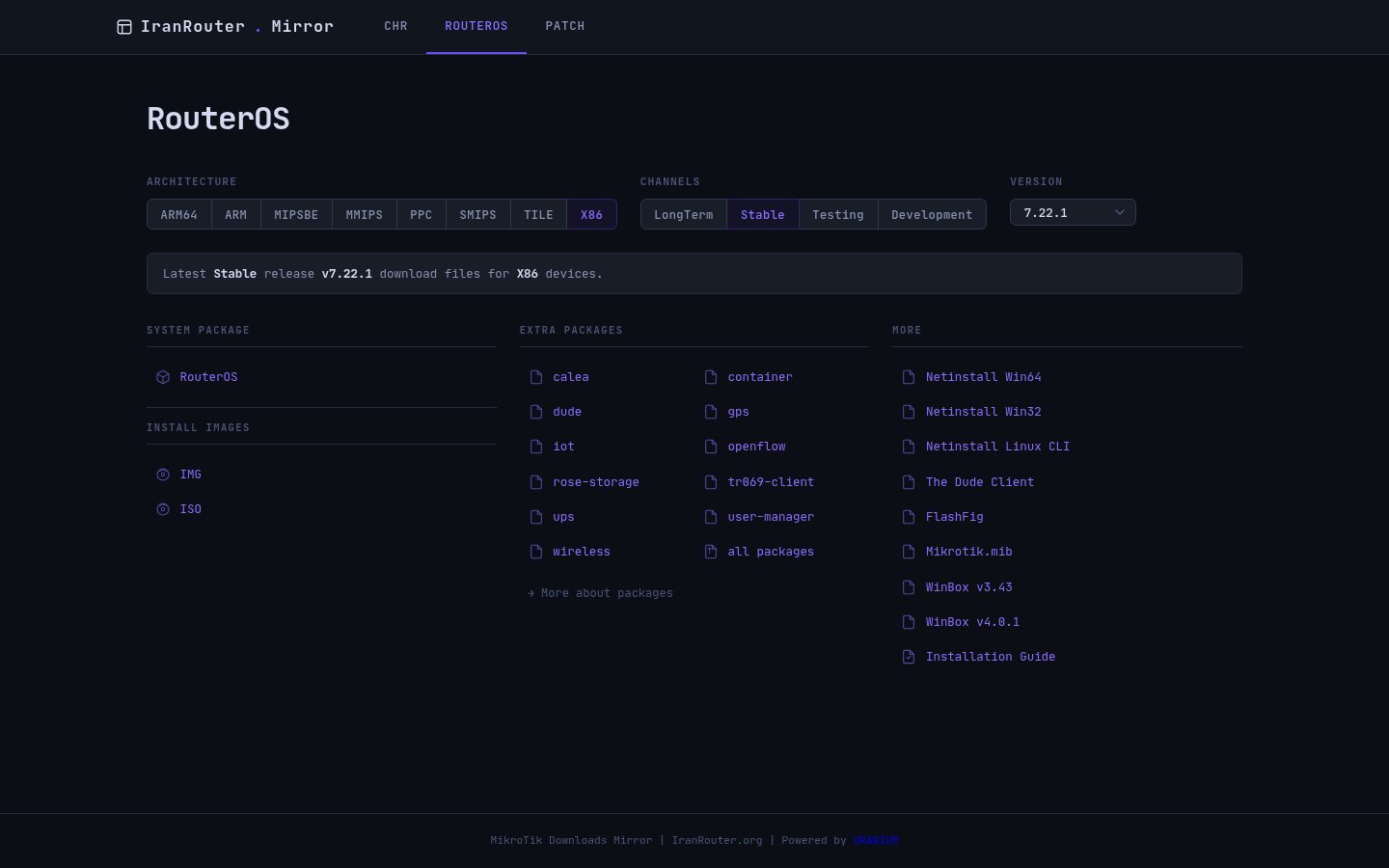Viewport: 1389px width, 868px height.
Task: Click the file icon beside FlashFig
Action: pos(909,517)
